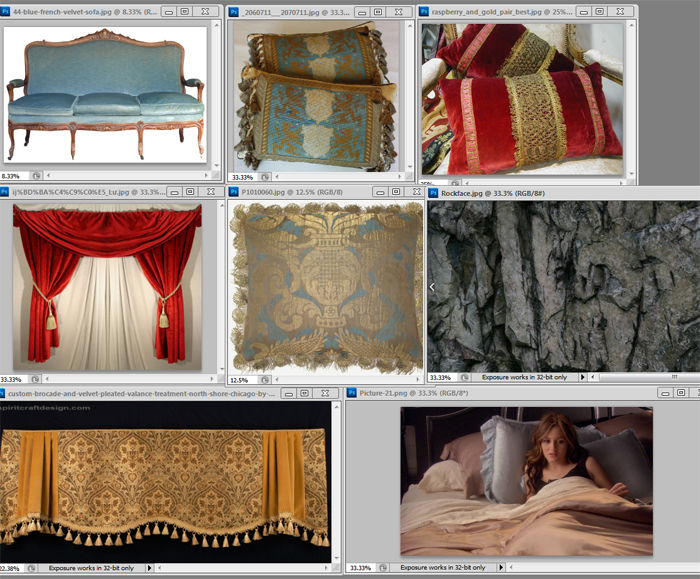
Task: Select the _Lu.jpg @ 33.3% title bar
Action: [x=112, y=192]
